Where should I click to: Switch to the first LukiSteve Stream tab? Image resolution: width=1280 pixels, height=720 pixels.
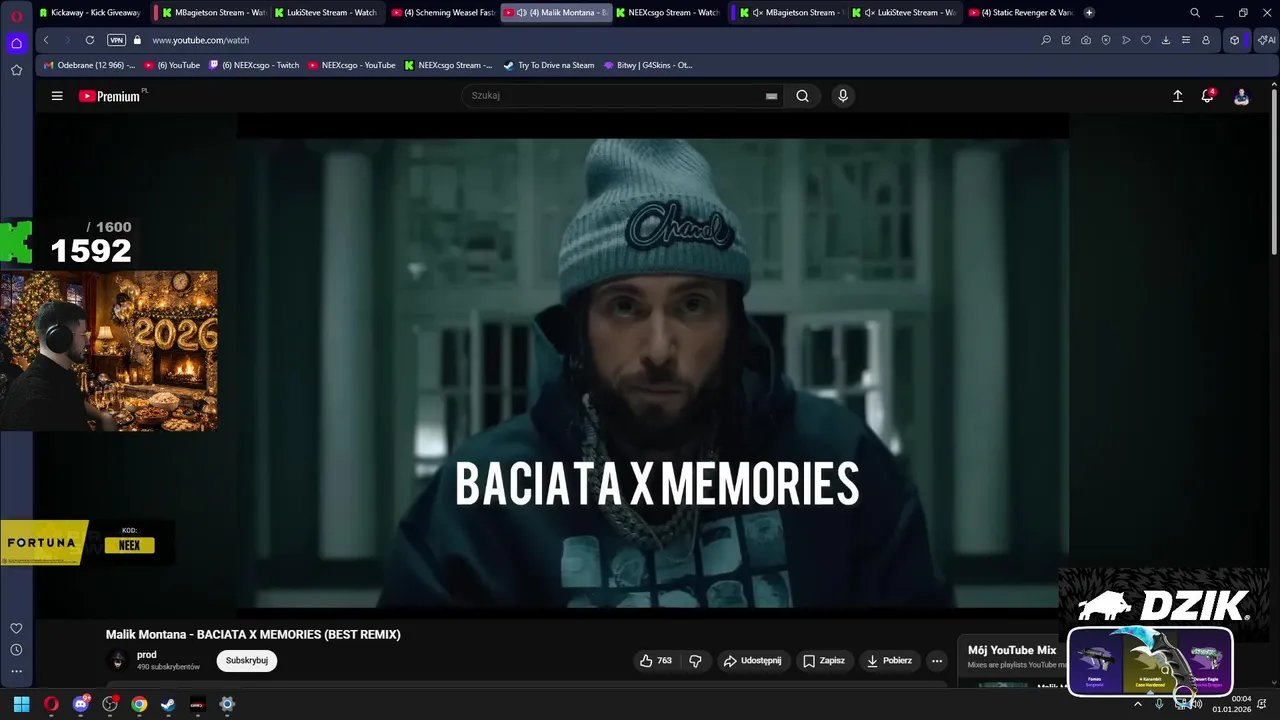pos(326,13)
